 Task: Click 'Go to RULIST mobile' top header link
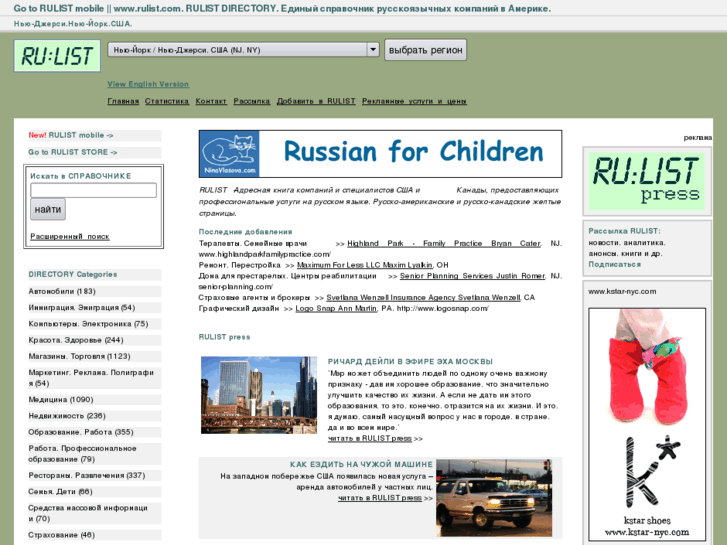tap(58, 8)
